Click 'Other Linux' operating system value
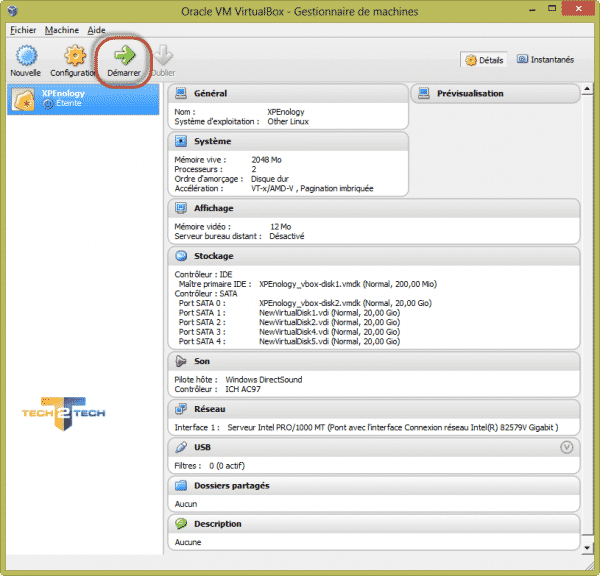The image size is (600, 576). pyautogui.click(x=288, y=122)
